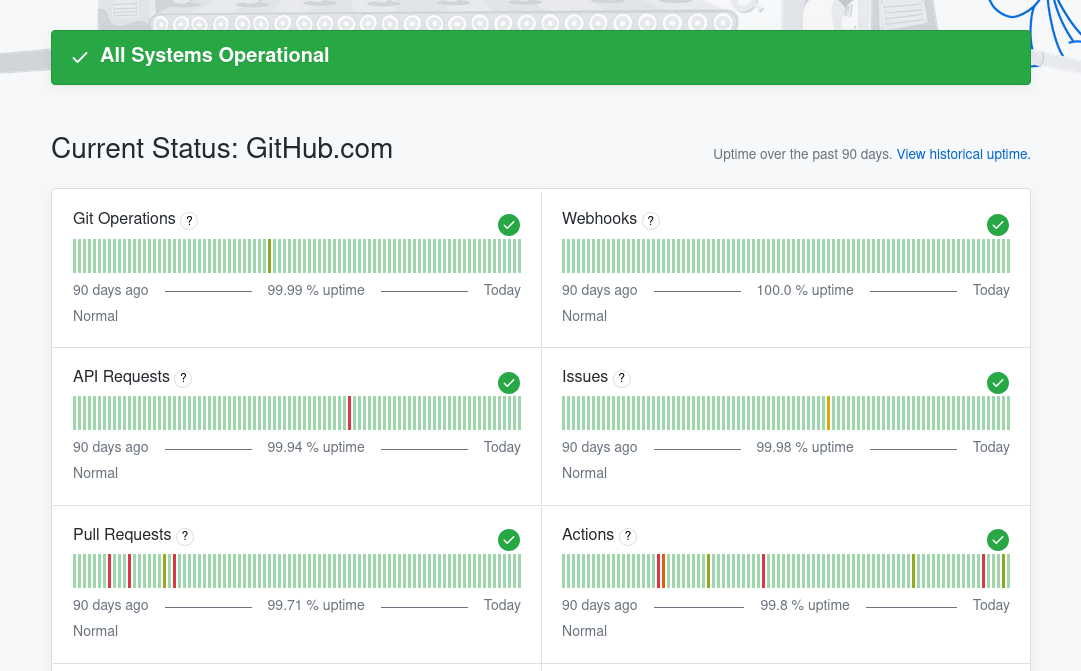Open the Actions help question mark

(x=627, y=536)
